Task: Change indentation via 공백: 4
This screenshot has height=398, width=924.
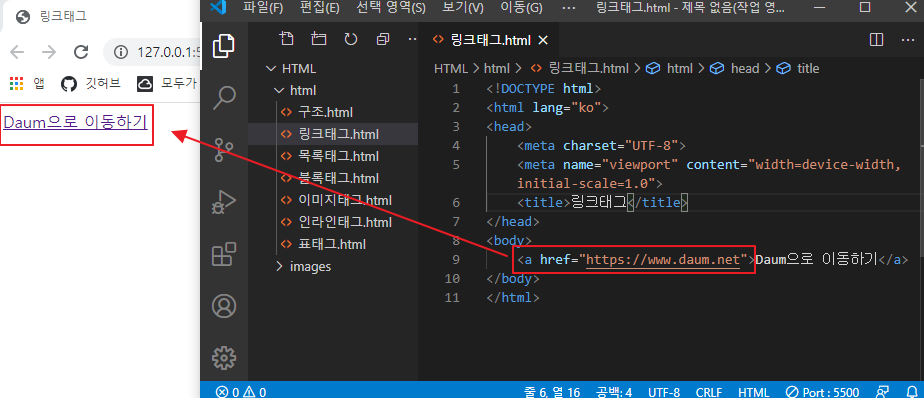Action: click(x=613, y=392)
